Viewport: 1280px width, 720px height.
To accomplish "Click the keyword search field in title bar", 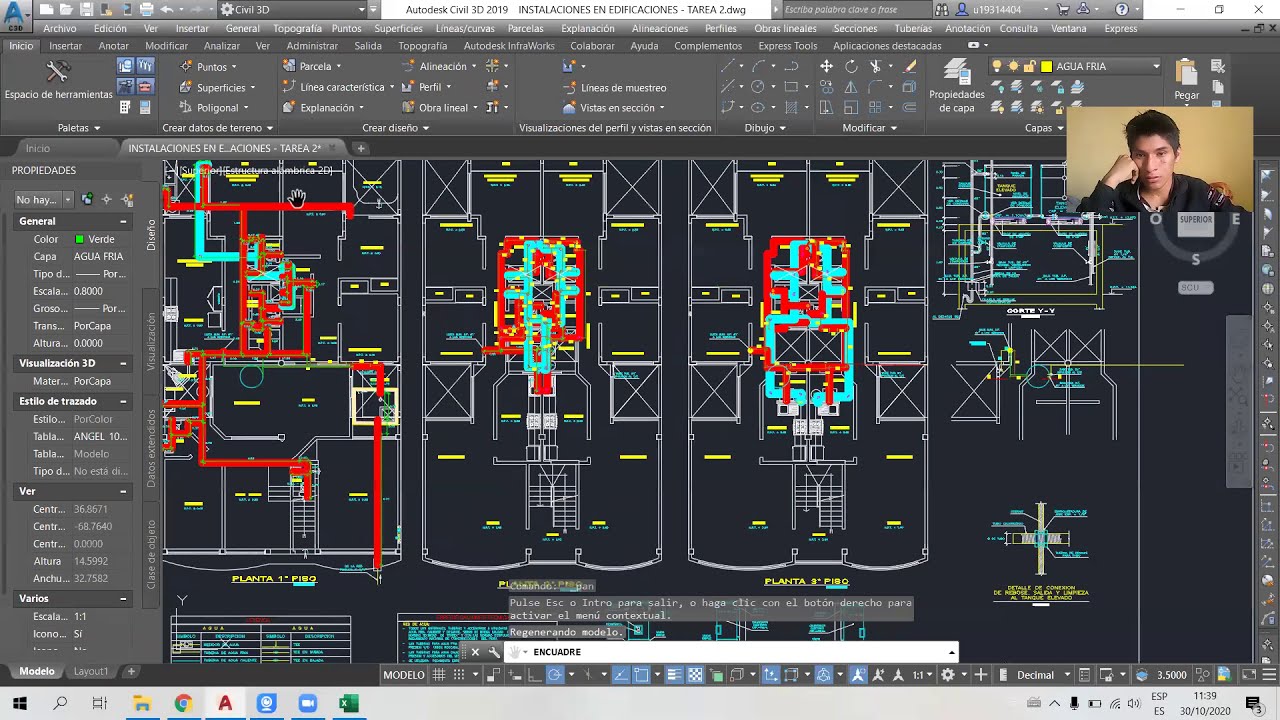I will click(853, 9).
